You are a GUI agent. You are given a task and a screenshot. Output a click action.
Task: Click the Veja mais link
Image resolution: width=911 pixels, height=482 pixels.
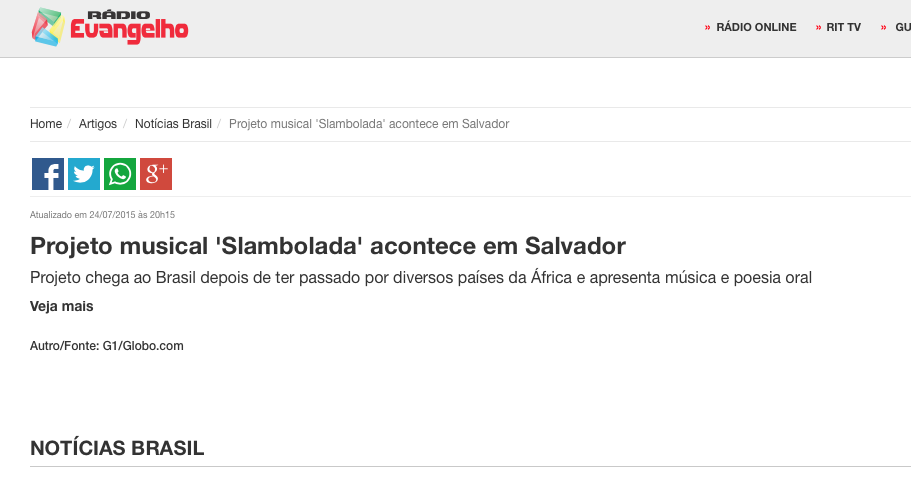pos(62,306)
